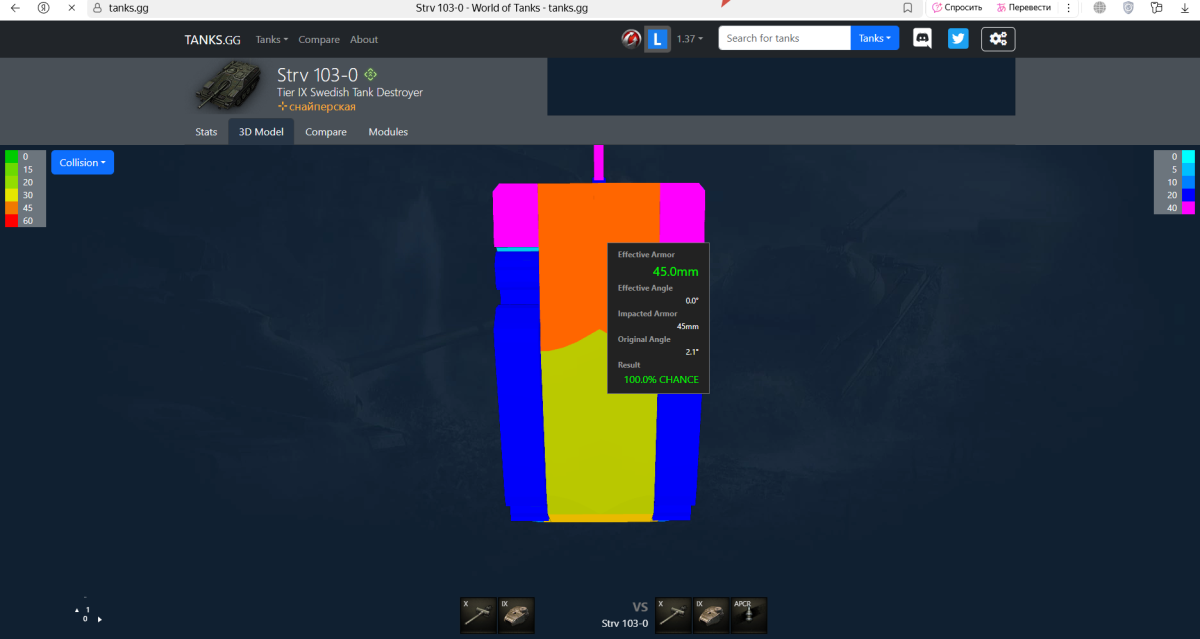Select the enemy tier IX turret icon after VS
Screen dimensions: 1200x639
(x=711, y=613)
